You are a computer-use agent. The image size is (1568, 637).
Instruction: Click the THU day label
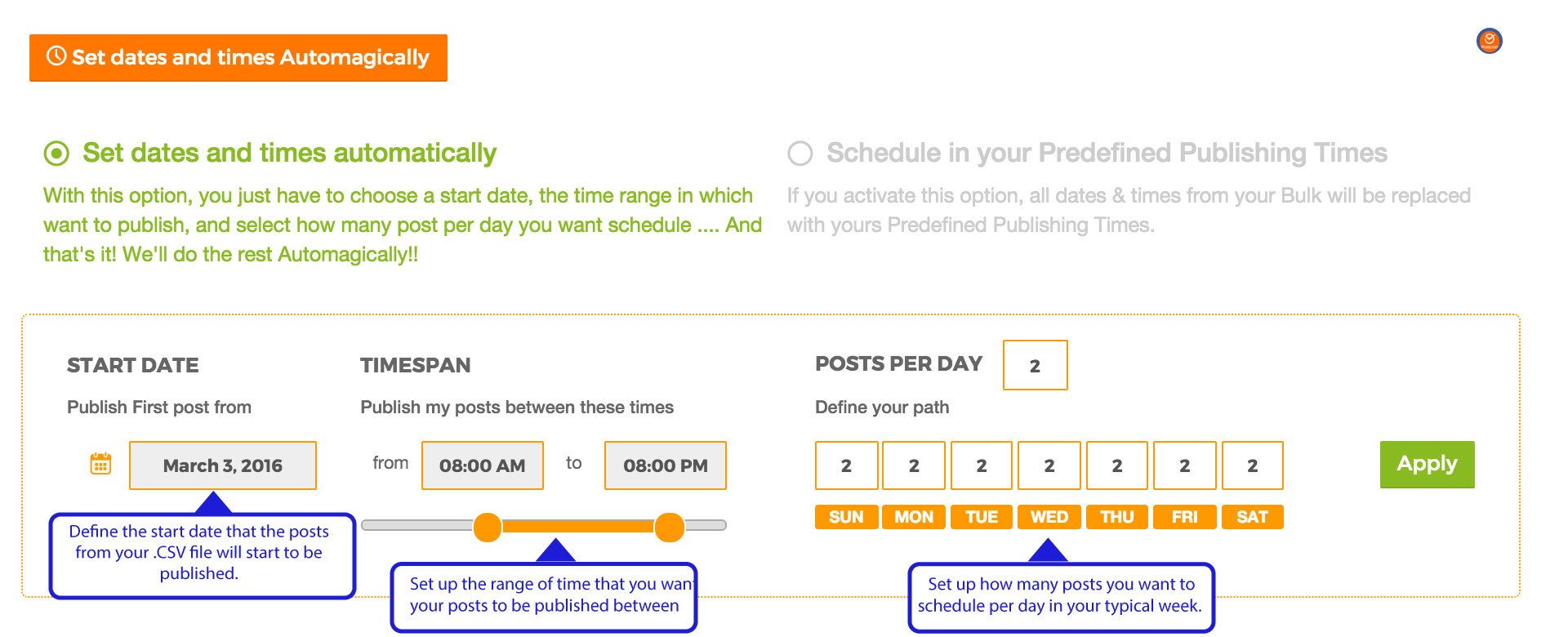click(1116, 517)
